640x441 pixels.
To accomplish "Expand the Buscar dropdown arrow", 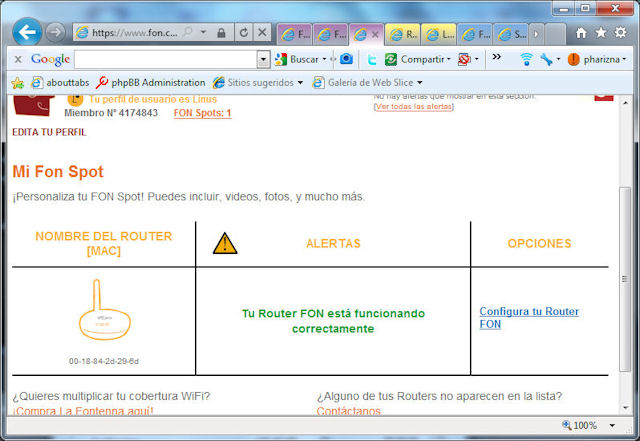I will 324,59.
